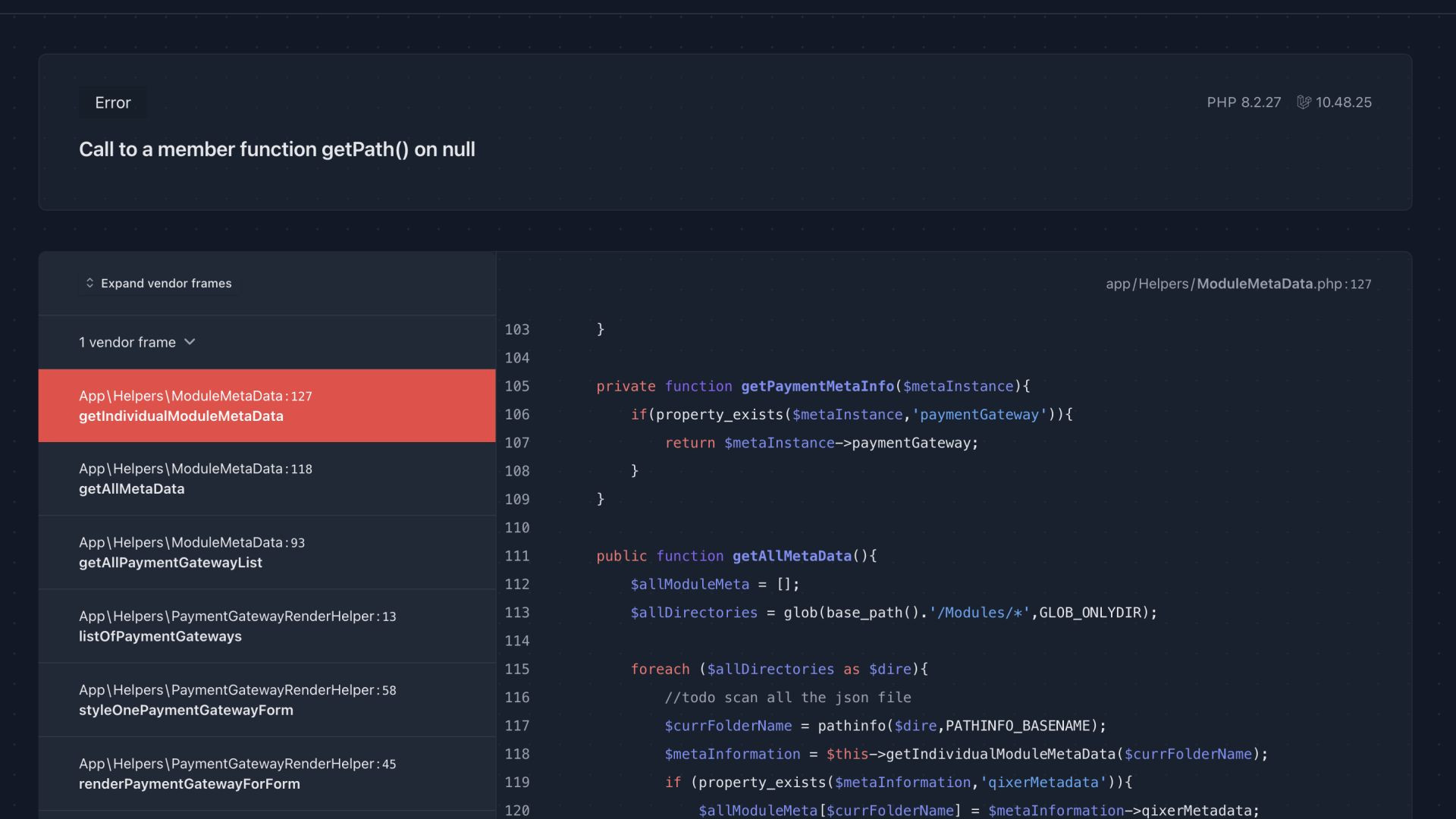Click line number 105 in code viewer
The width and height of the screenshot is (1456, 819).
click(x=517, y=386)
